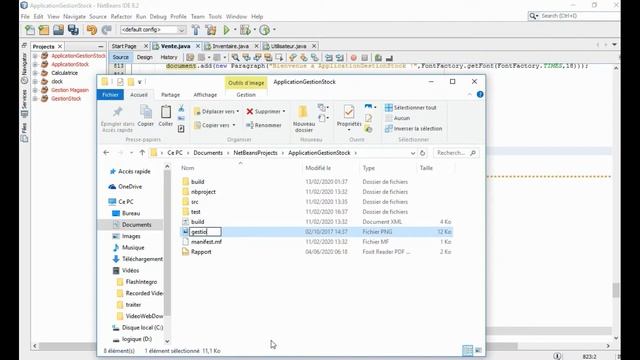640x360 pixels.
Task: Switch to Inventaire.java editor tab
Action: [231, 46]
